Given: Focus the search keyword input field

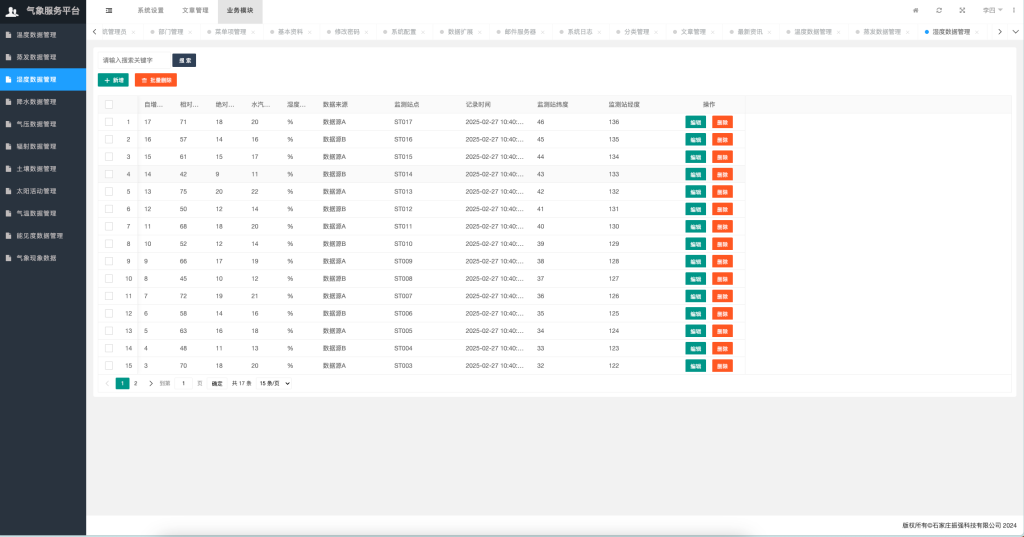Looking at the screenshot, I should pyautogui.click(x=134, y=60).
